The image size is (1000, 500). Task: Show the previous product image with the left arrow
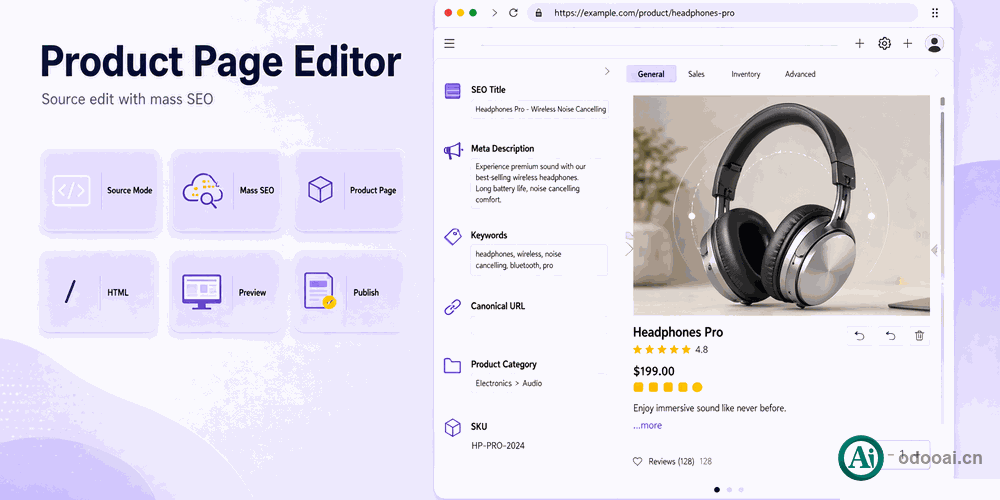coord(629,249)
